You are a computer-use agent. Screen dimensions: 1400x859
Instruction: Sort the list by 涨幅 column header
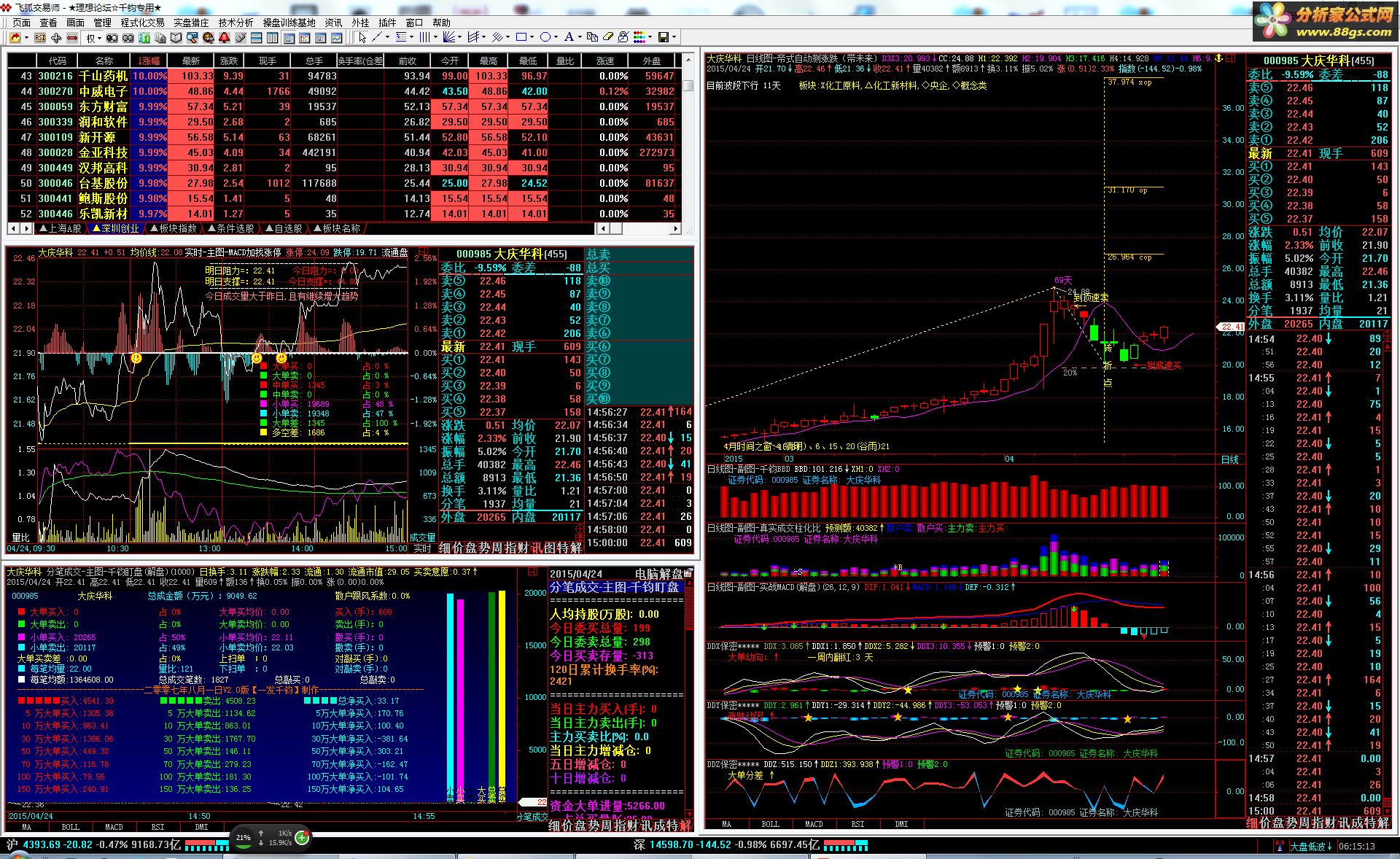pos(148,61)
